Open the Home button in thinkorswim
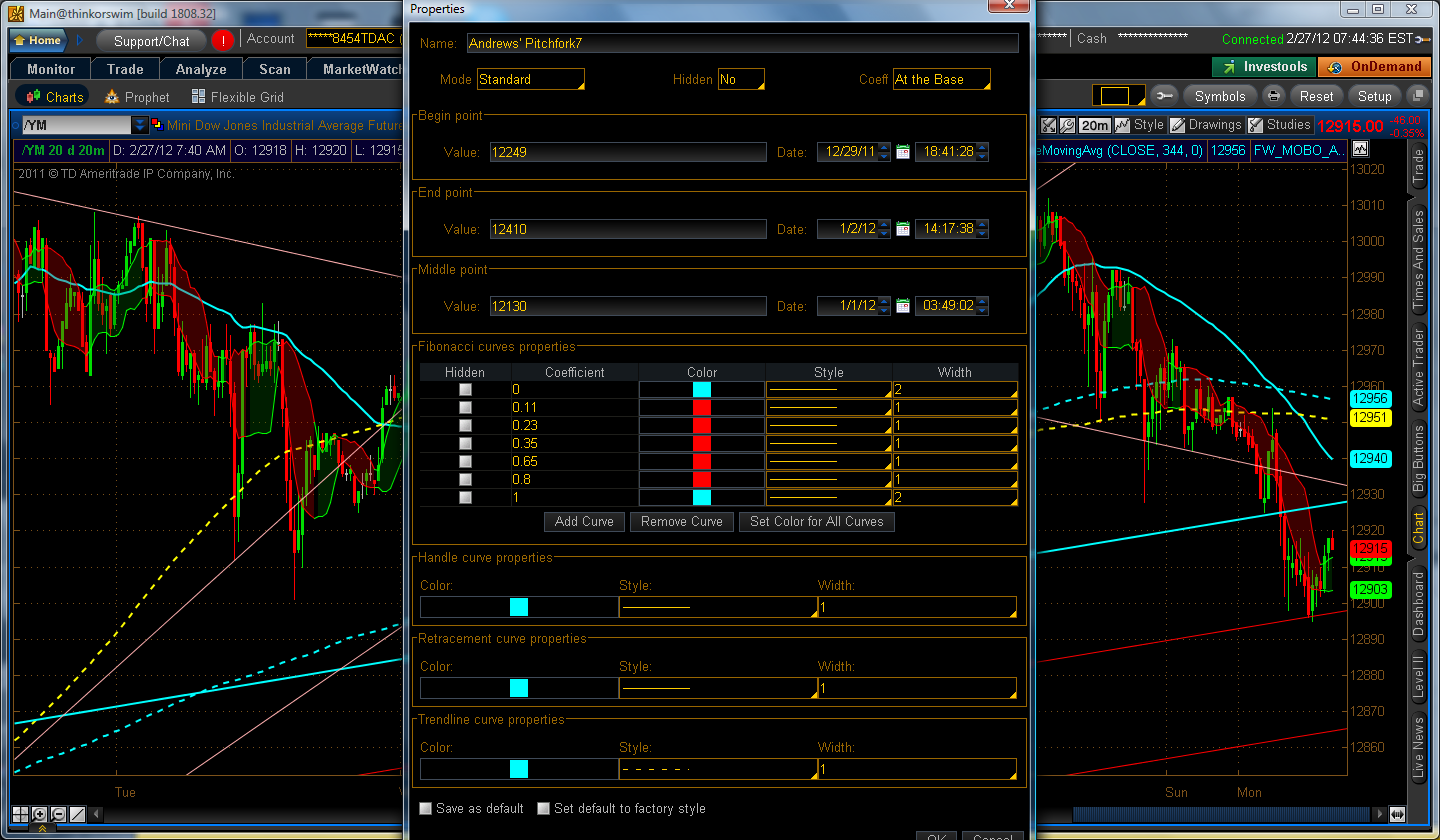This screenshot has height=840, width=1440. point(38,41)
